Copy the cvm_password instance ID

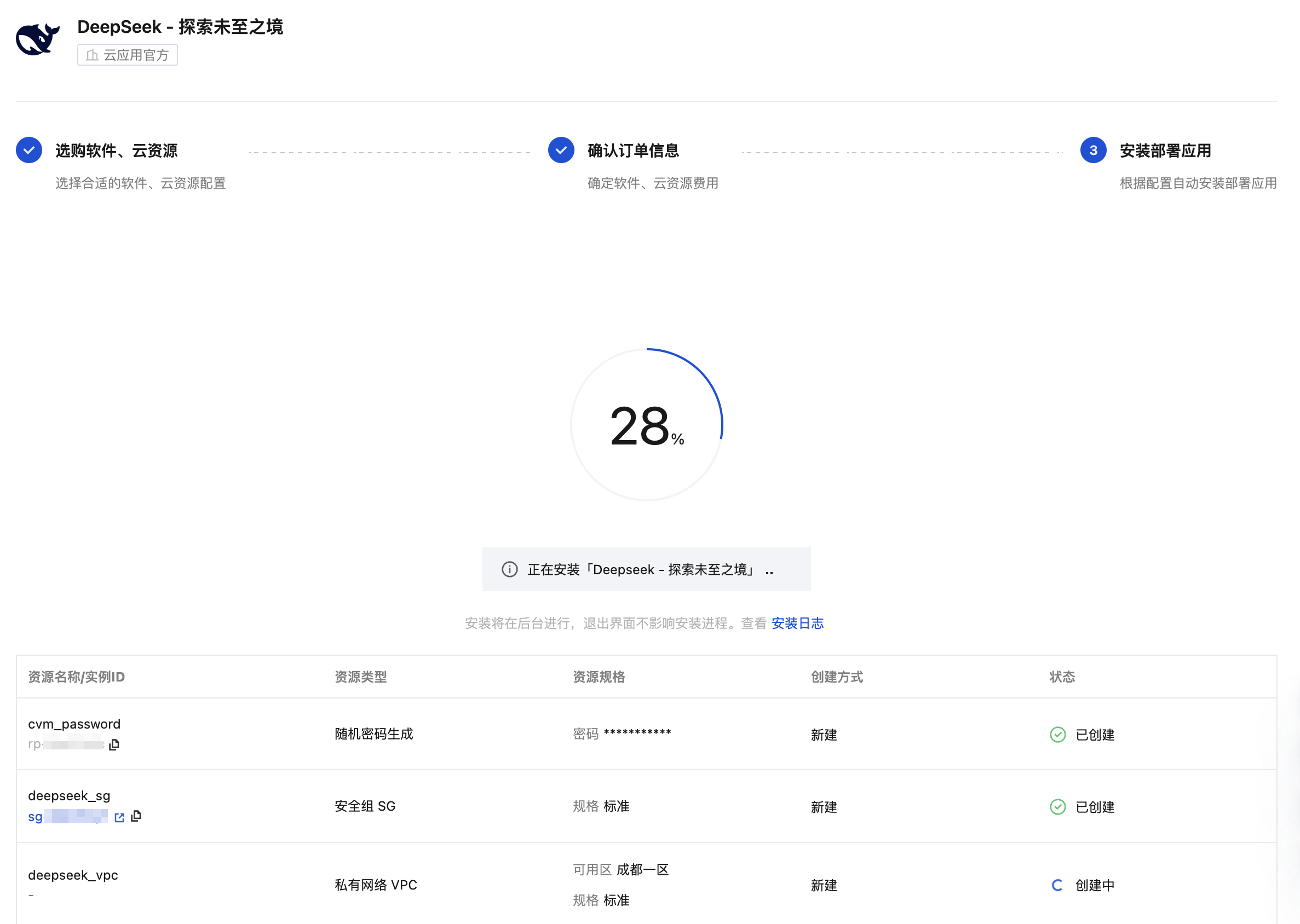[x=114, y=744]
